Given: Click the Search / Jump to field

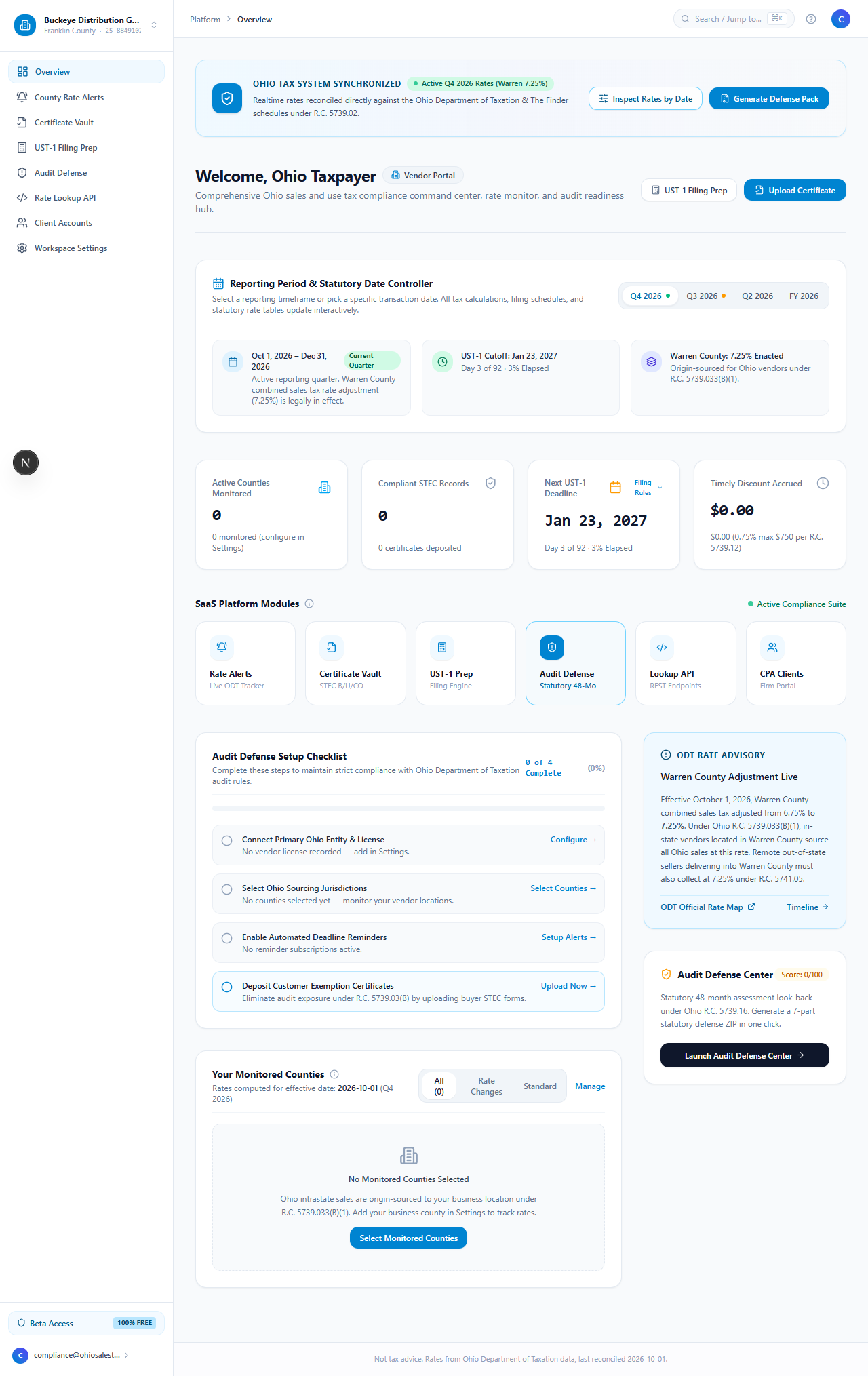Looking at the screenshot, I should [734, 19].
